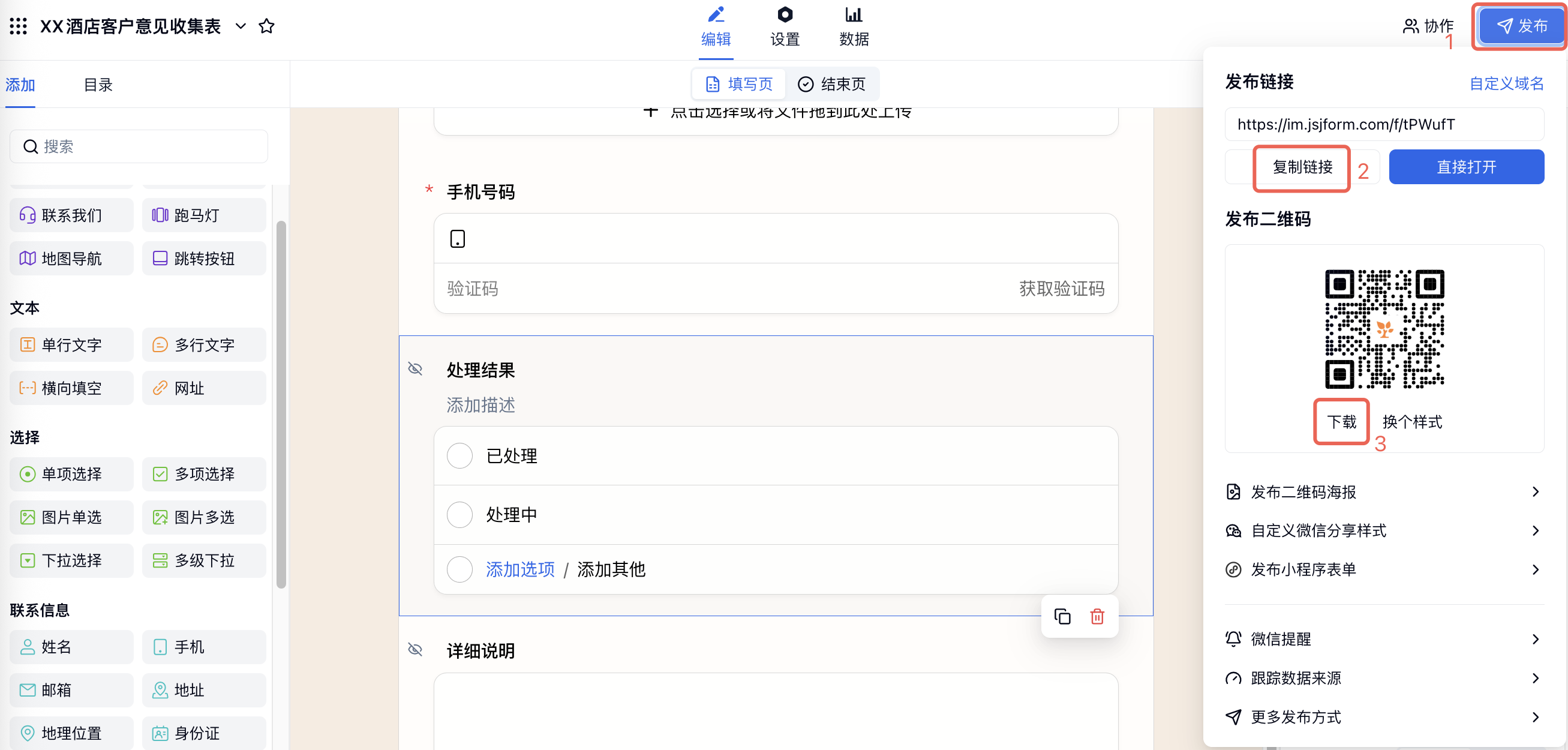Select the 已处理 radio option

[x=459, y=456]
